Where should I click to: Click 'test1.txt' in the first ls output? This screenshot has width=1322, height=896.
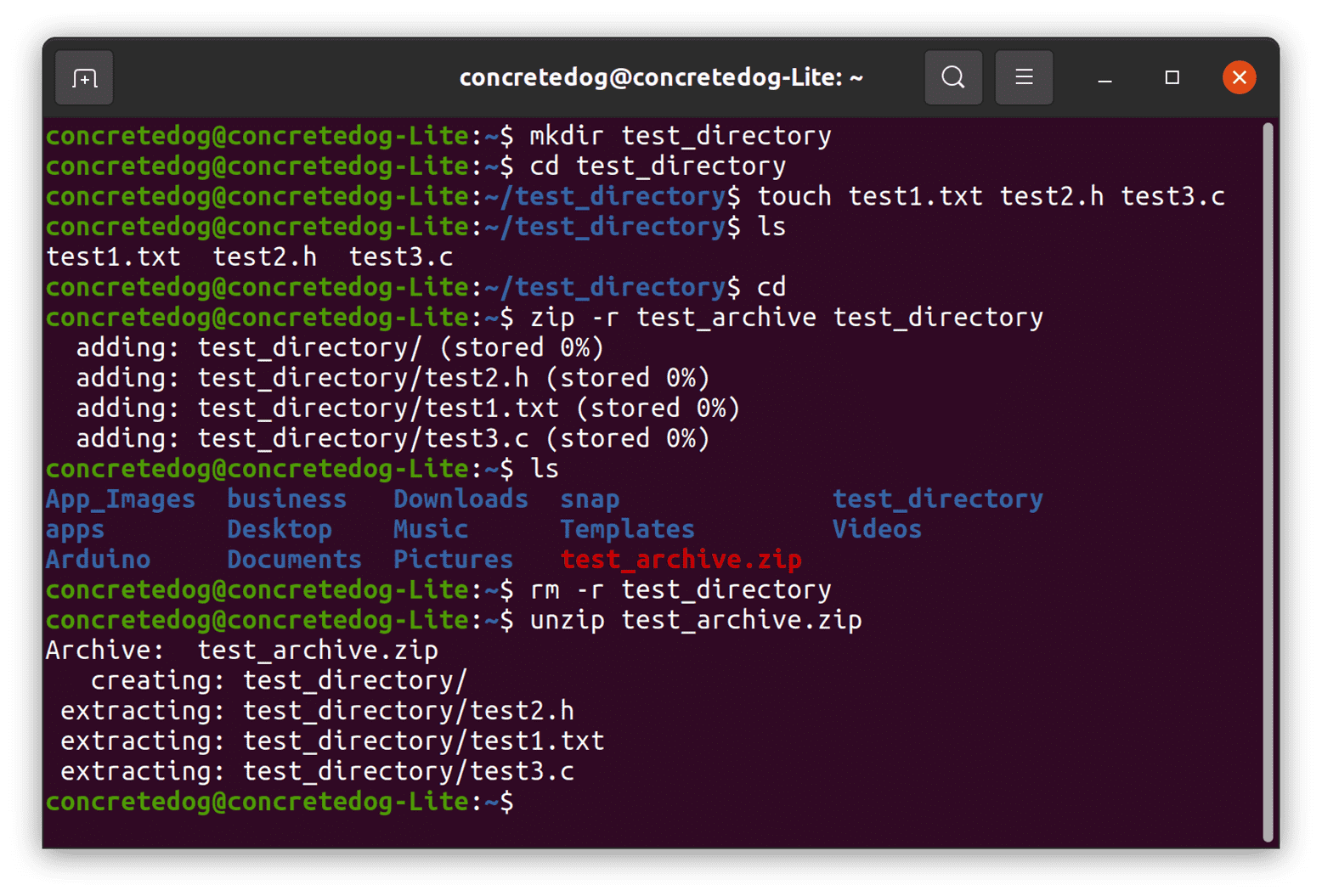click(113, 257)
